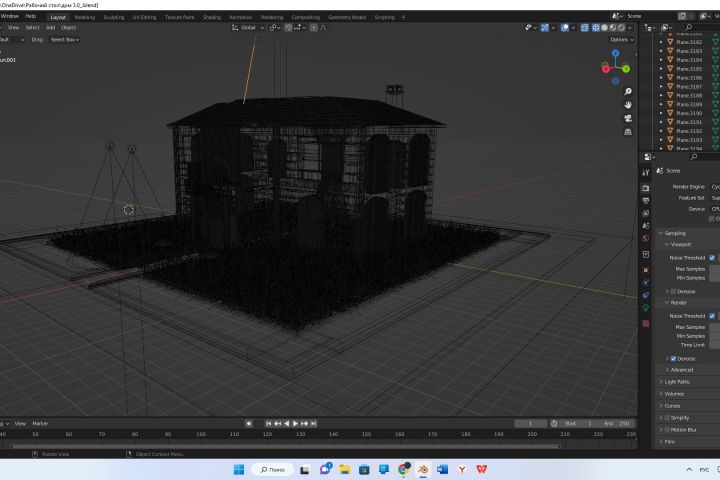Open the checkered Texture properties tab
This screenshot has height=480, width=720.
(646, 324)
